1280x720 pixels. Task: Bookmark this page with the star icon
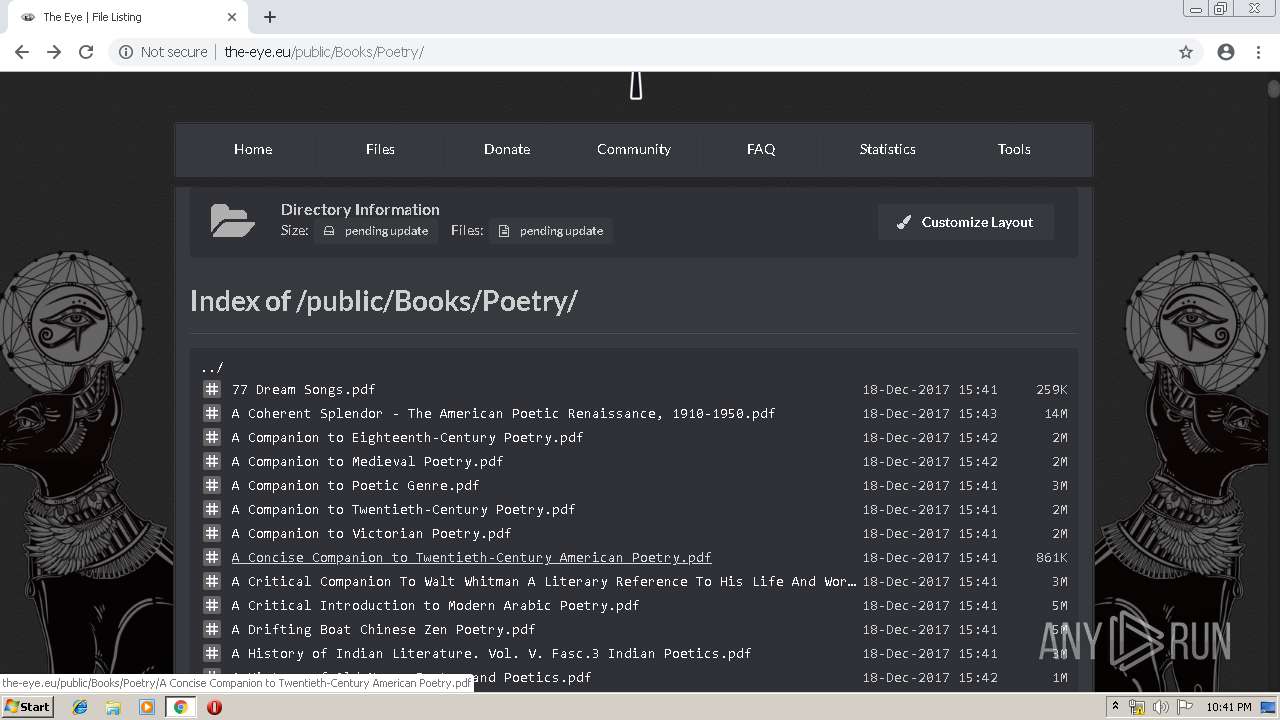pyautogui.click(x=1186, y=52)
